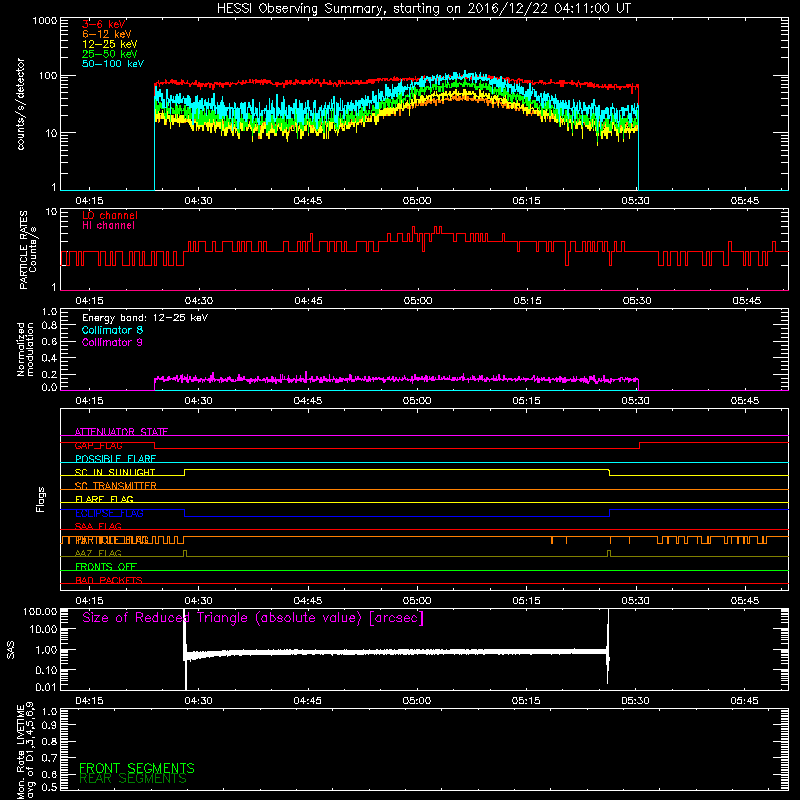Click the green 25-50 keV legend entry

[x=110, y=54]
